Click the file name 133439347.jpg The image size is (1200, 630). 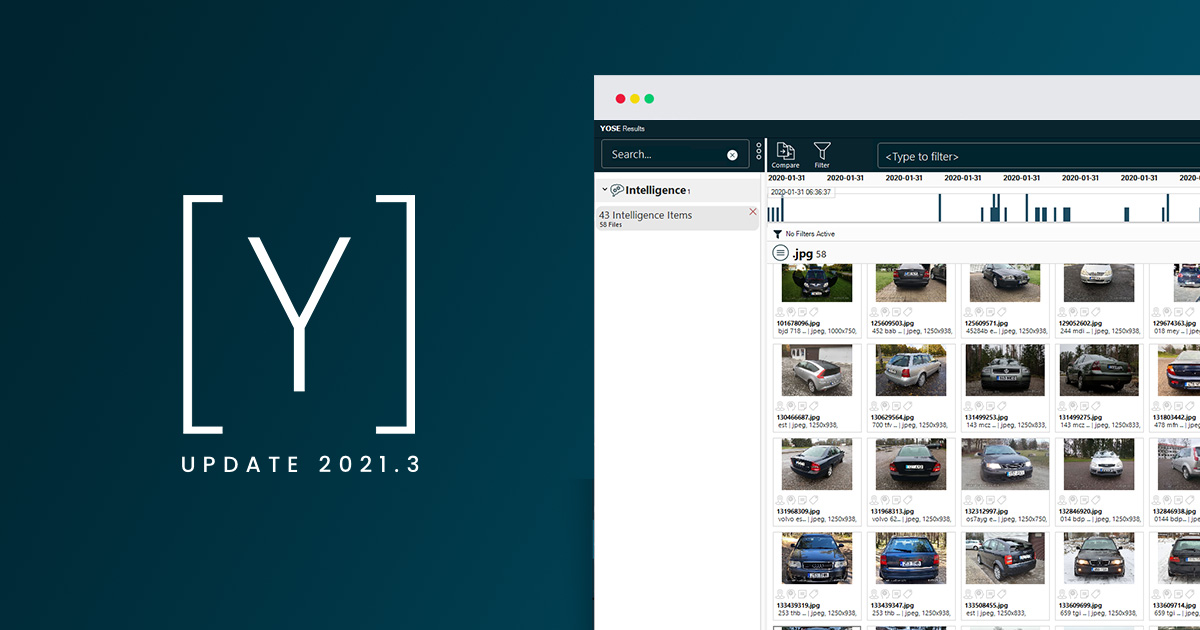point(892,605)
